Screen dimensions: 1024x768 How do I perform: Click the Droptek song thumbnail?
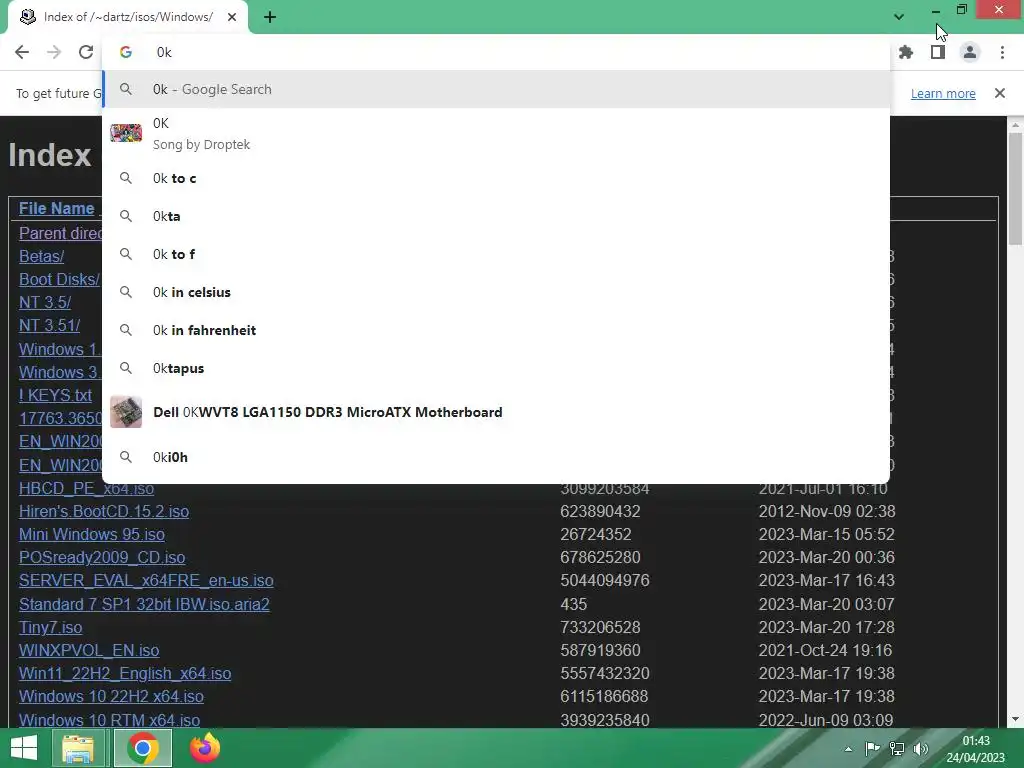[x=126, y=133]
